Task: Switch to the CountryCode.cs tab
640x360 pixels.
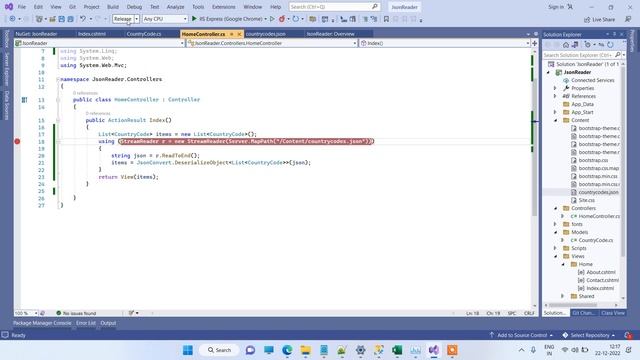Action: [144, 34]
